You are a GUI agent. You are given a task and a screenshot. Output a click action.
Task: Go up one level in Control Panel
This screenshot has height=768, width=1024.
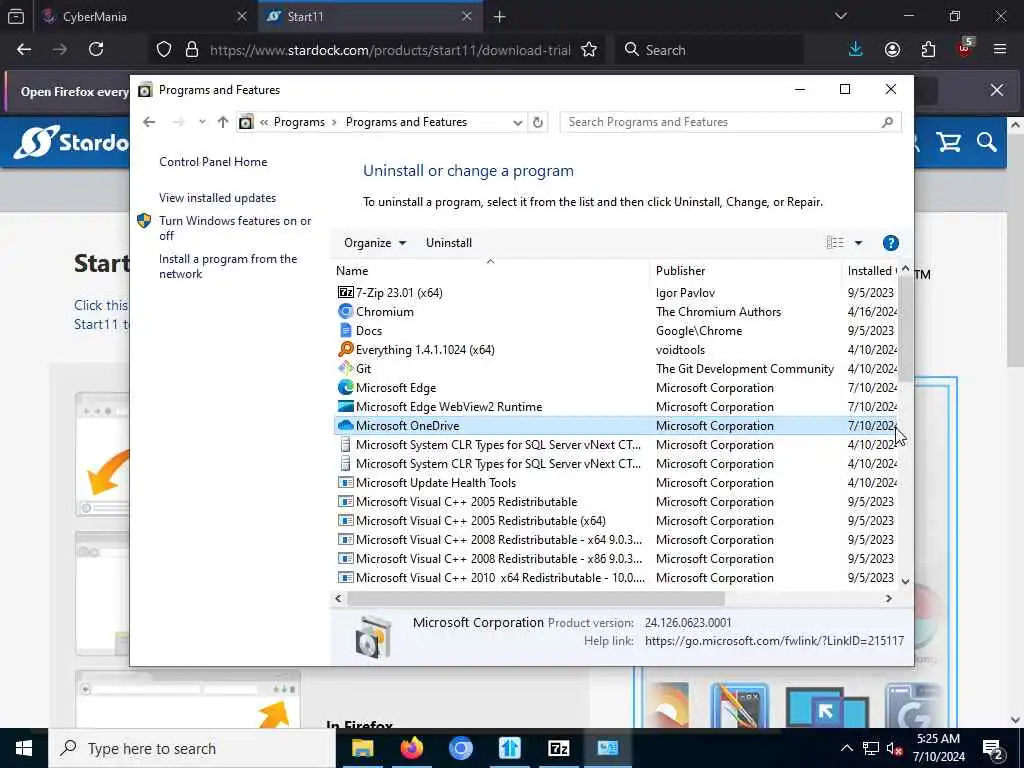223,122
